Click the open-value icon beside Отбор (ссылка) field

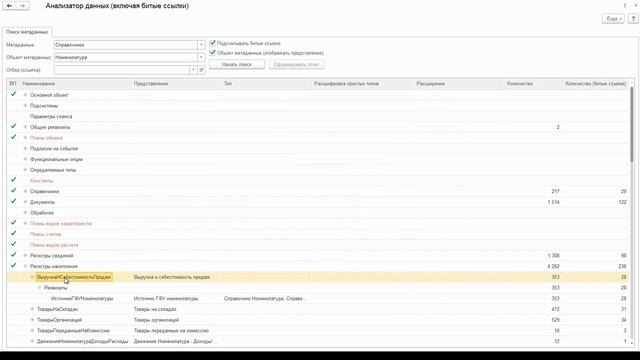tap(201, 70)
